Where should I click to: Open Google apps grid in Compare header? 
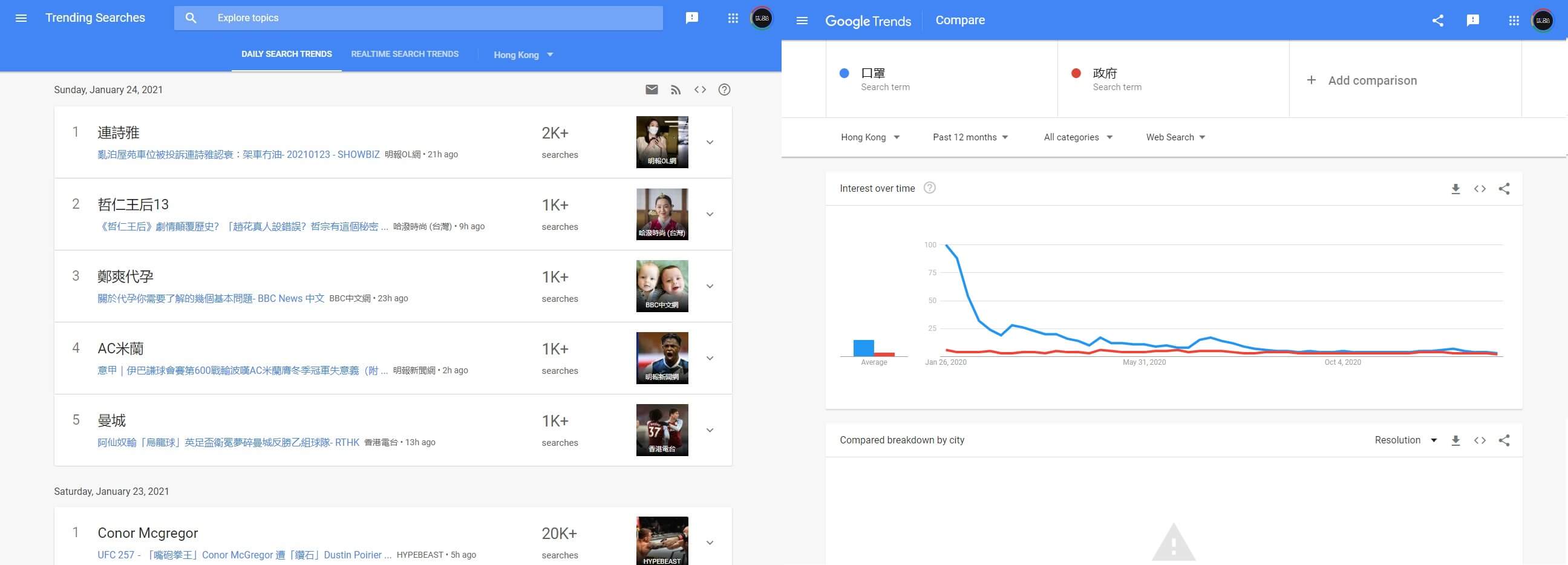click(1514, 21)
